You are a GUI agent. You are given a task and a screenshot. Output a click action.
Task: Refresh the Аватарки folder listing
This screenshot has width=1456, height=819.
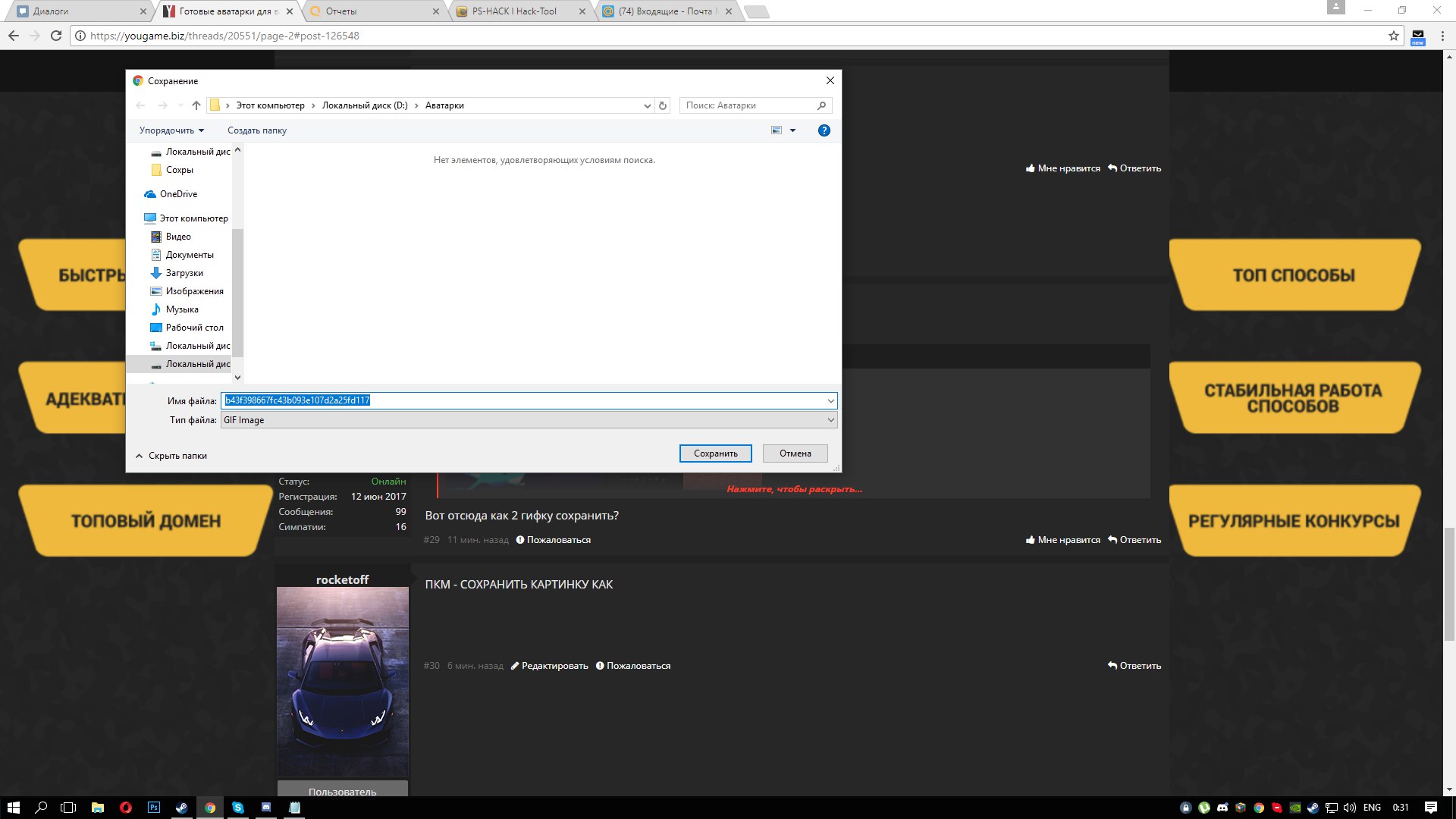click(663, 105)
